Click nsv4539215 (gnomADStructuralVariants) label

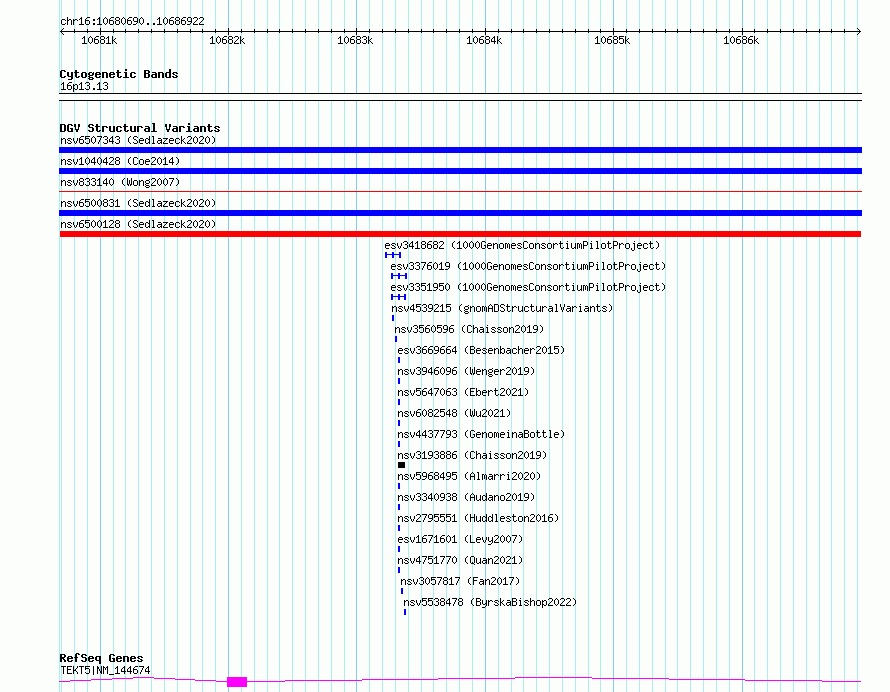[x=502, y=308]
